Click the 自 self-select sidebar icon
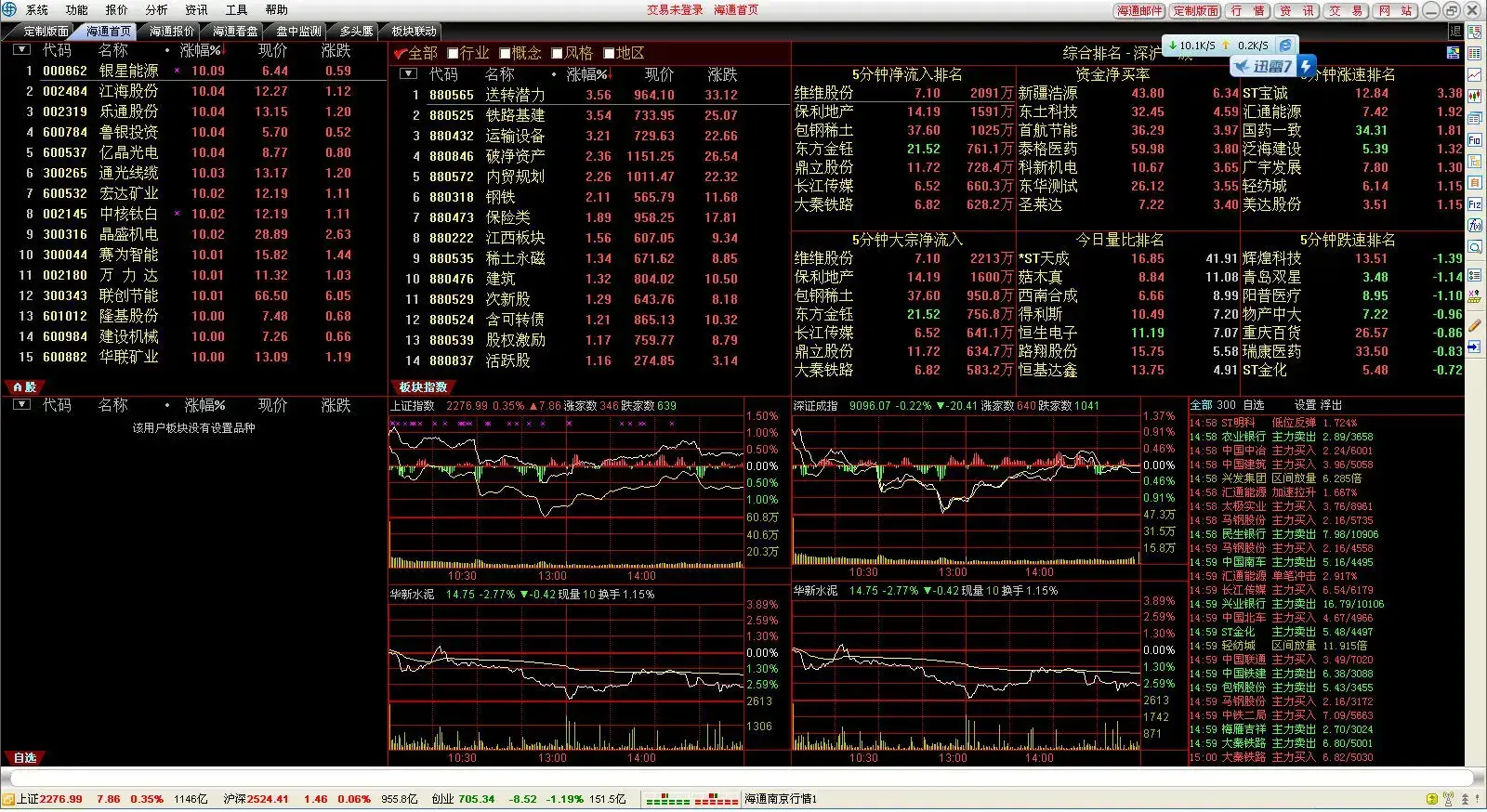 [1475, 183]
